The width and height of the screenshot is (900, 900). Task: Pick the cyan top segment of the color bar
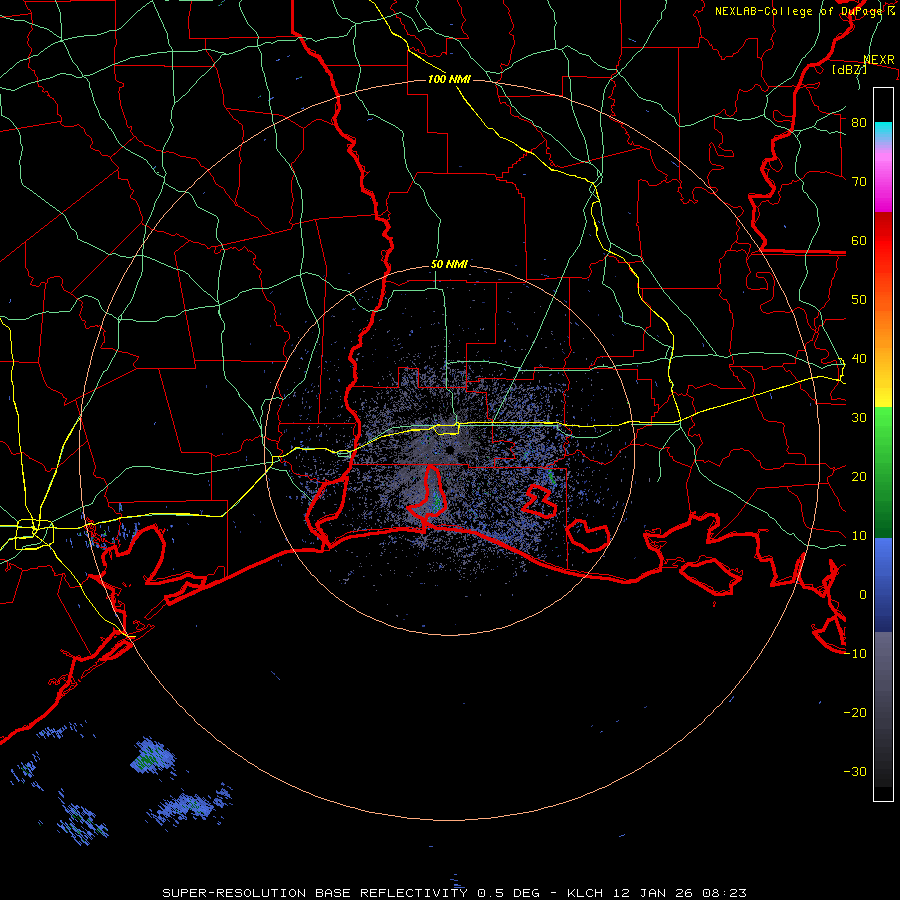883,133
